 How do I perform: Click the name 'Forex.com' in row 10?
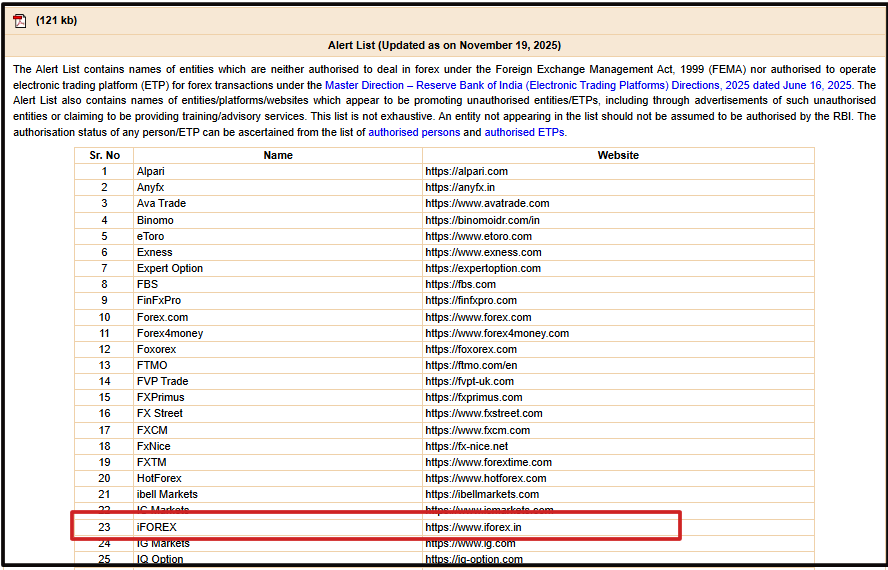pos(162,317)
